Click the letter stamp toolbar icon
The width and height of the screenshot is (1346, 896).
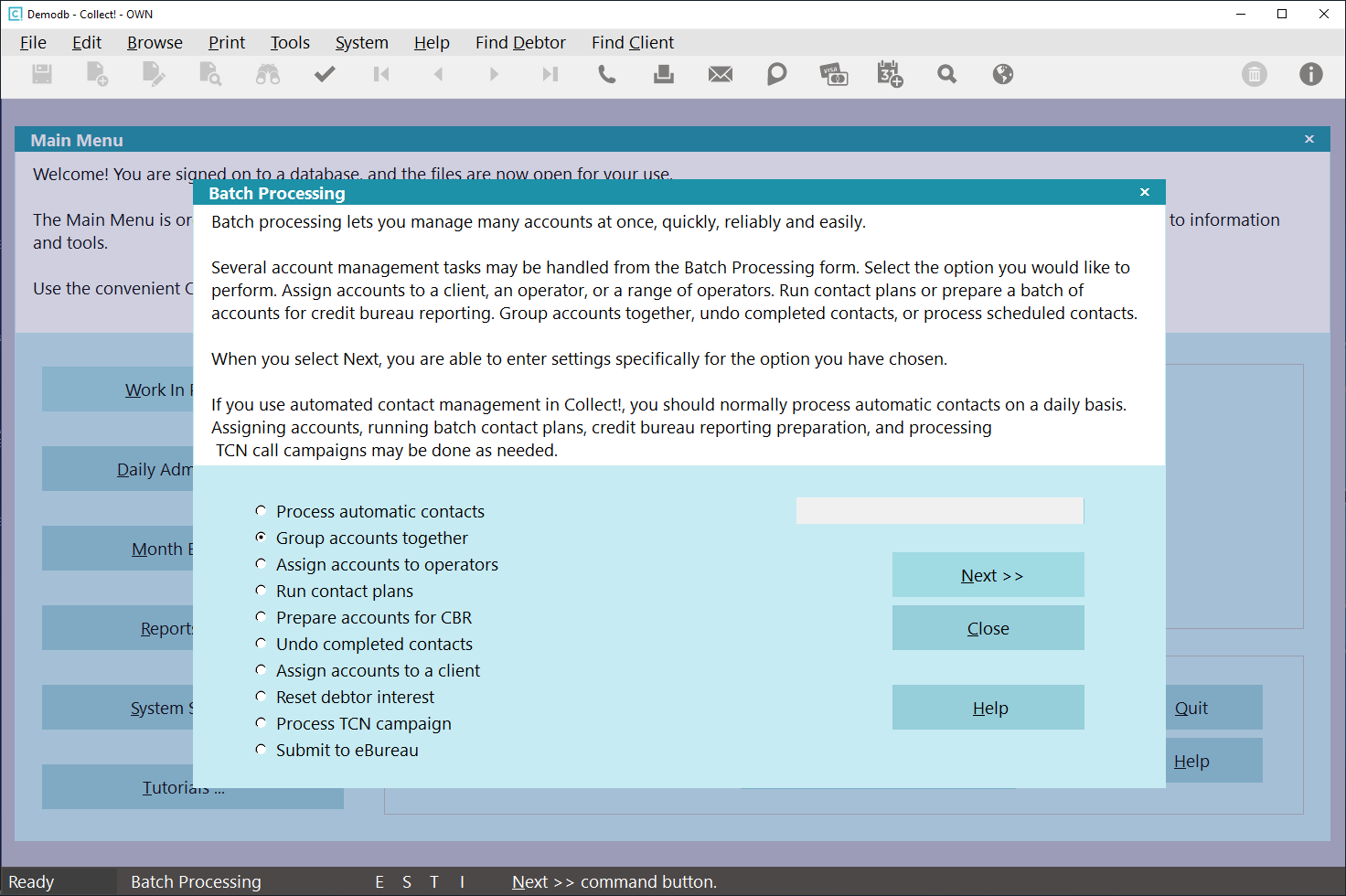tap(664, 74)
